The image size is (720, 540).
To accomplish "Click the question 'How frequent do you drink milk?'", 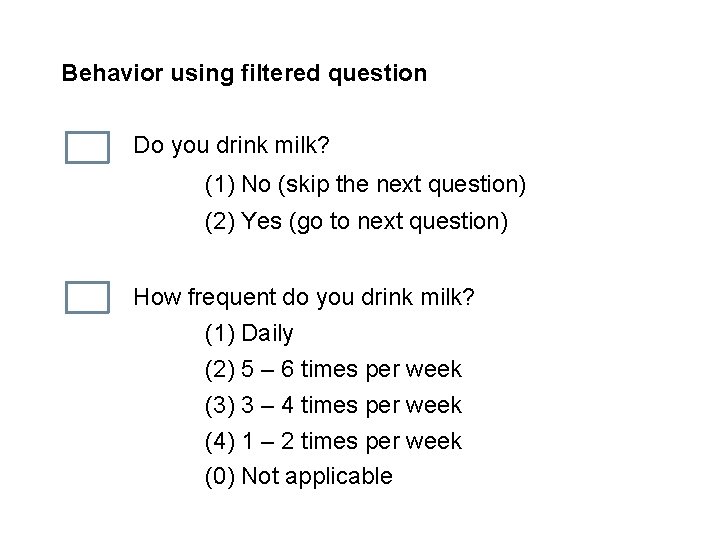I will 304,297.
